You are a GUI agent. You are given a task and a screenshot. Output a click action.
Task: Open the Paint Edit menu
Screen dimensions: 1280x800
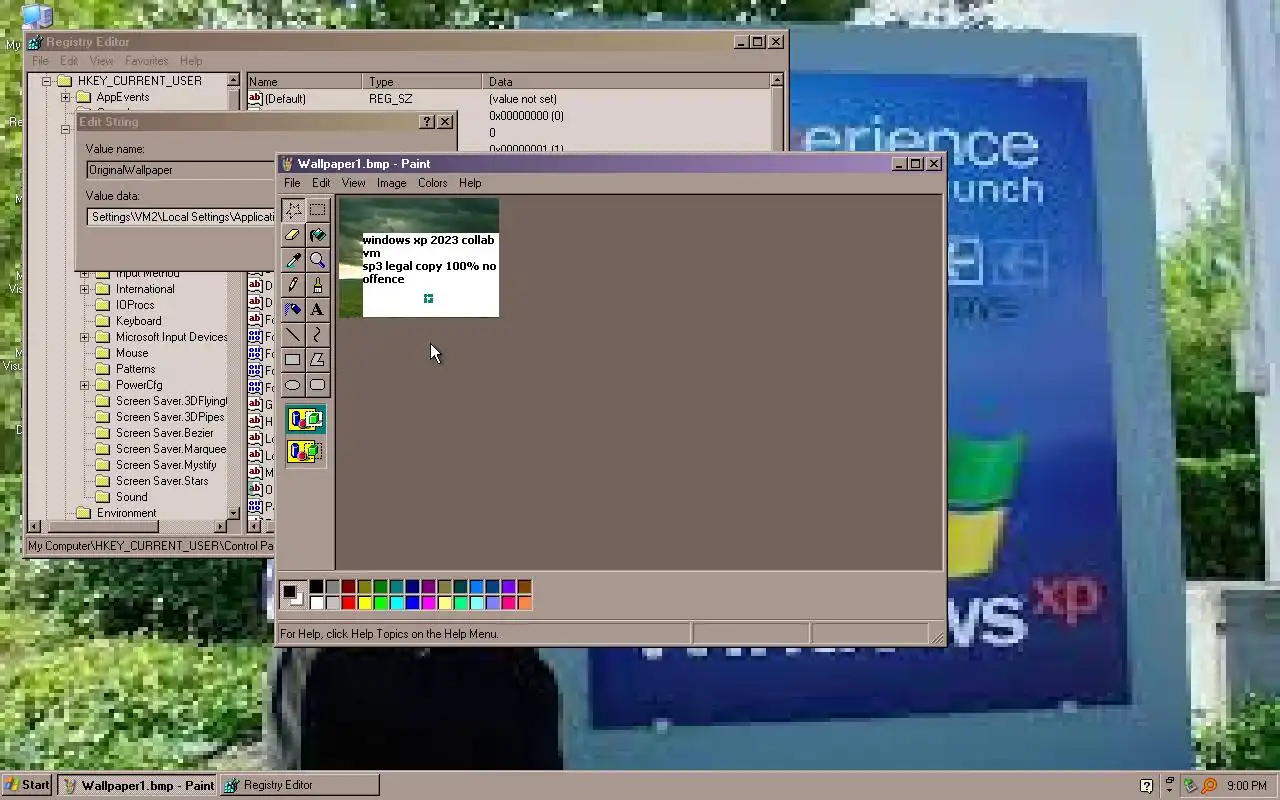tap(321, 183)
